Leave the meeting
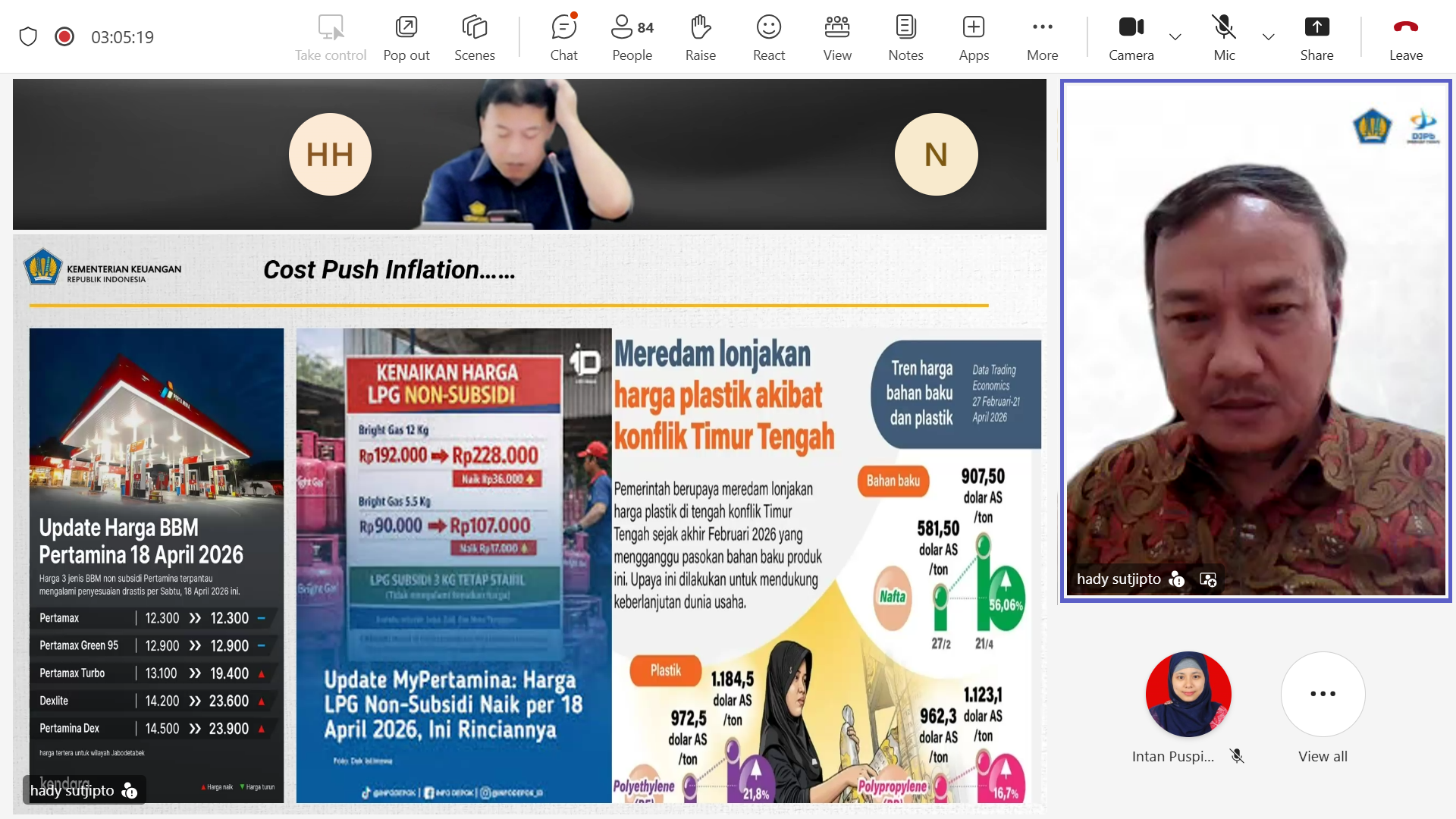 1405,37
